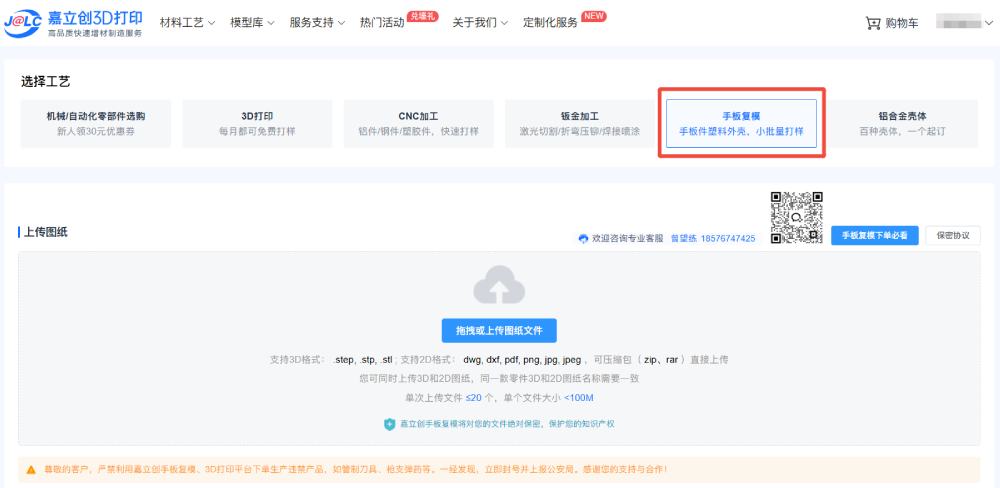
Task: Open the 定制化服务 menu item
Action: (550, 23)
